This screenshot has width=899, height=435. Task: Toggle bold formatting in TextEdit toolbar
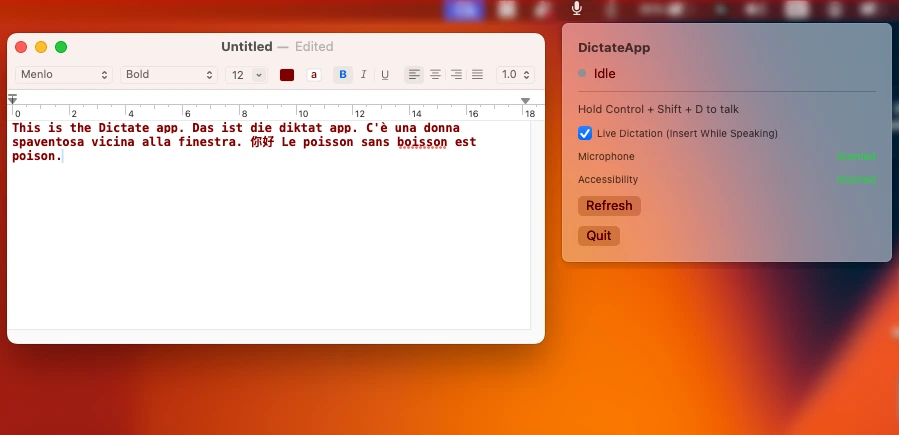tap(343, 75)
